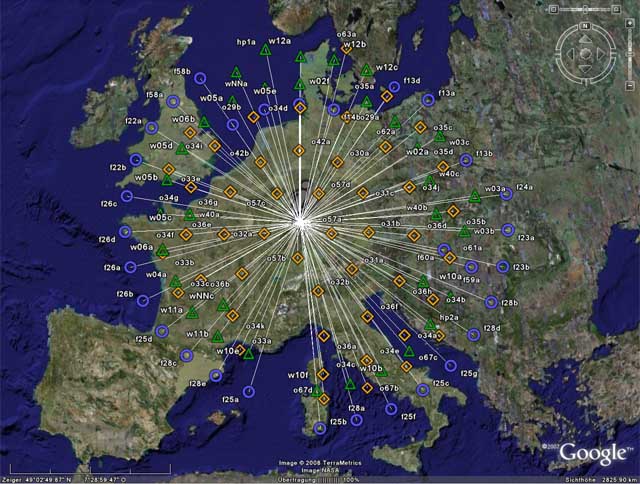Click the blue circle placemark f28d
640x484 pixels.
pos(474,337)
